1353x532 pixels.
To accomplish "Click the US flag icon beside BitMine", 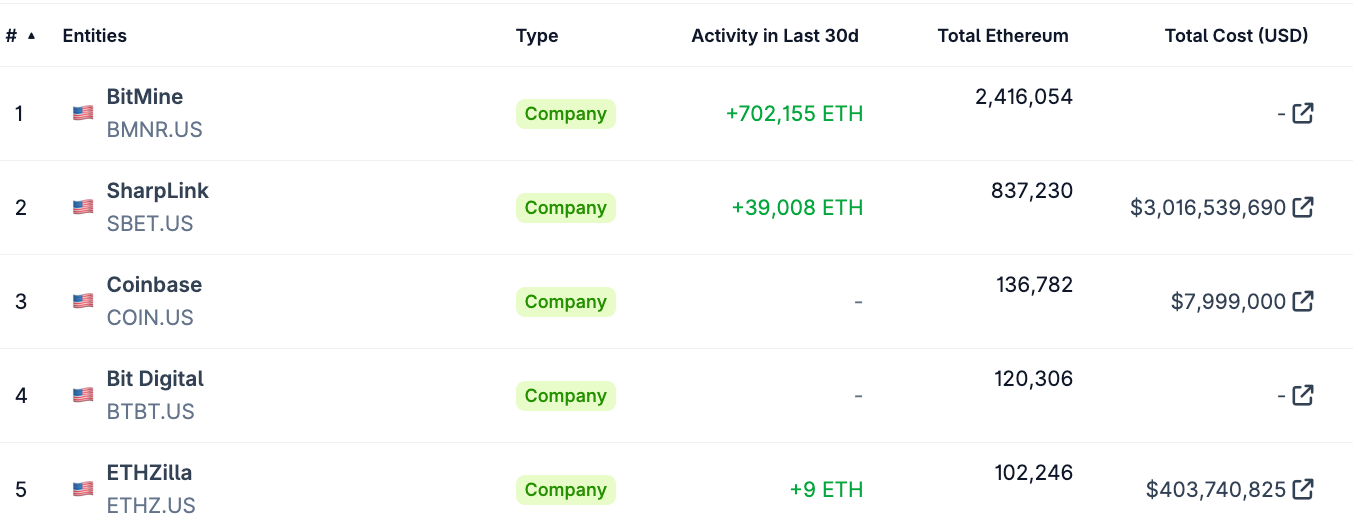I will pyautogui.click(x=83, y=113).
